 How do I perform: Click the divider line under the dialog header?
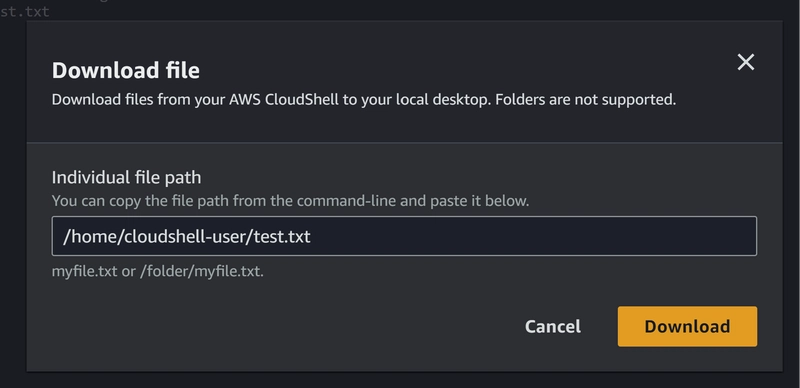pos(404,142)
